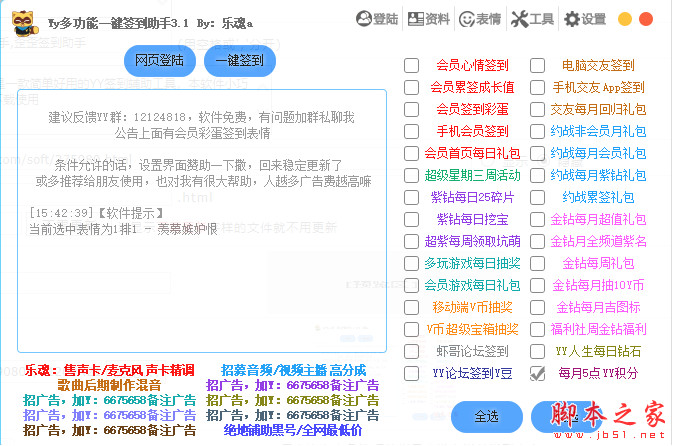Image resolution: width=677 pixels, height=446 pixels.
Task: Enable 金钻每周礼包 checkbox
Action: (538, 263)
